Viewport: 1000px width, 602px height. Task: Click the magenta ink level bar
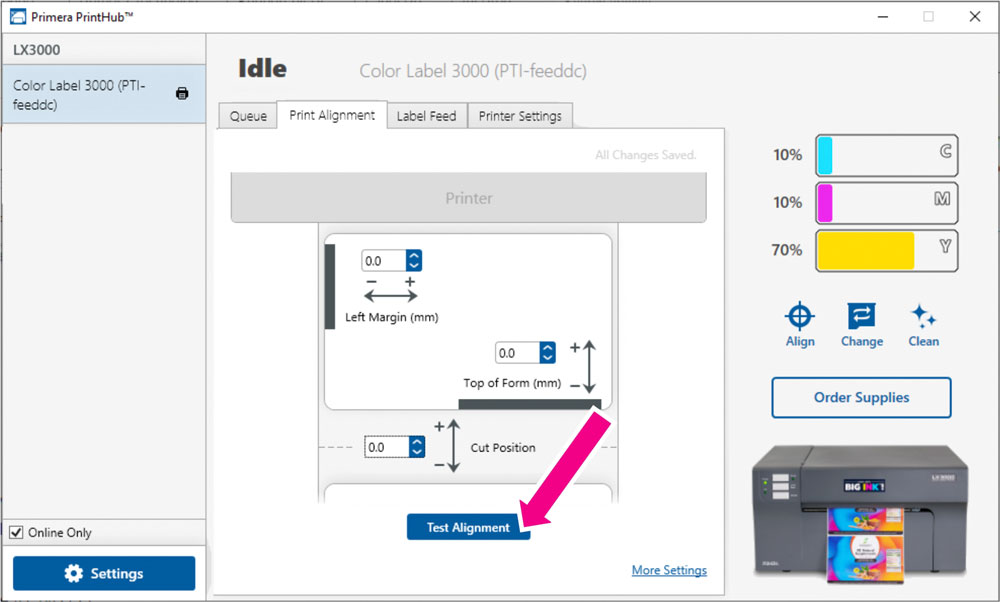(886, 203)
